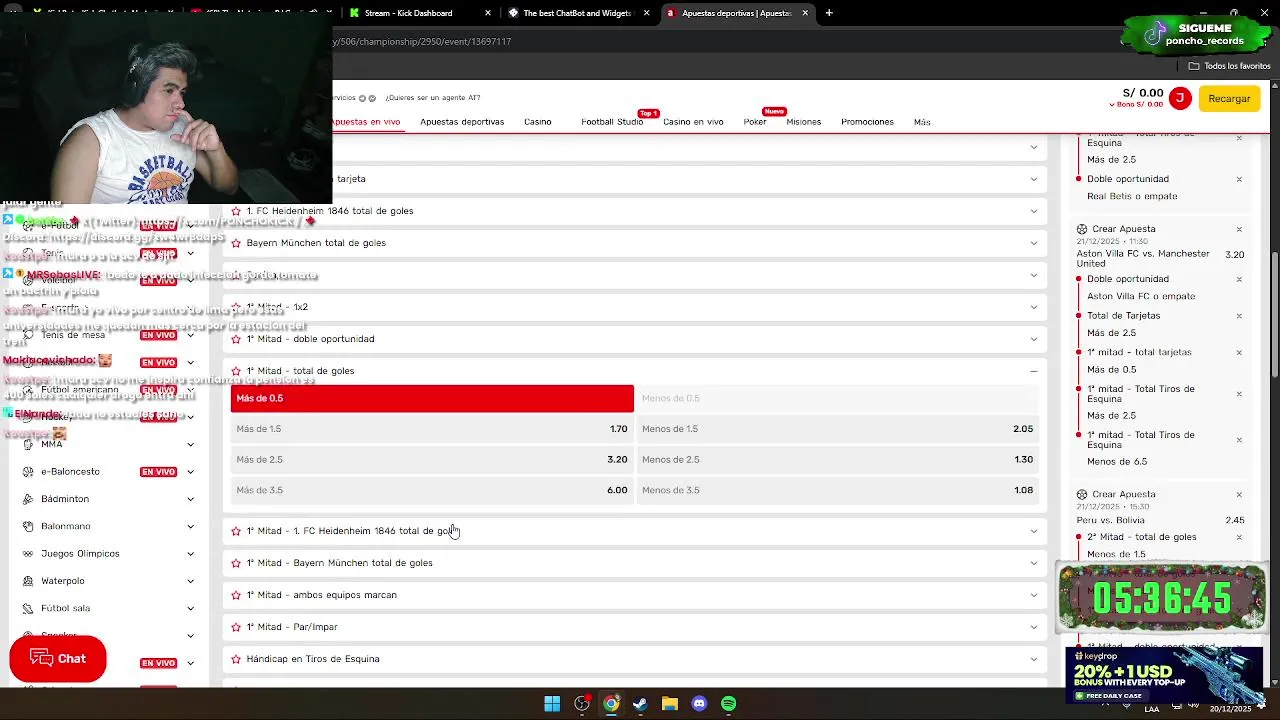Screen dimensions: 1280x720
Task: Open File Explorer from the taskbar
Action: point(669,704)
